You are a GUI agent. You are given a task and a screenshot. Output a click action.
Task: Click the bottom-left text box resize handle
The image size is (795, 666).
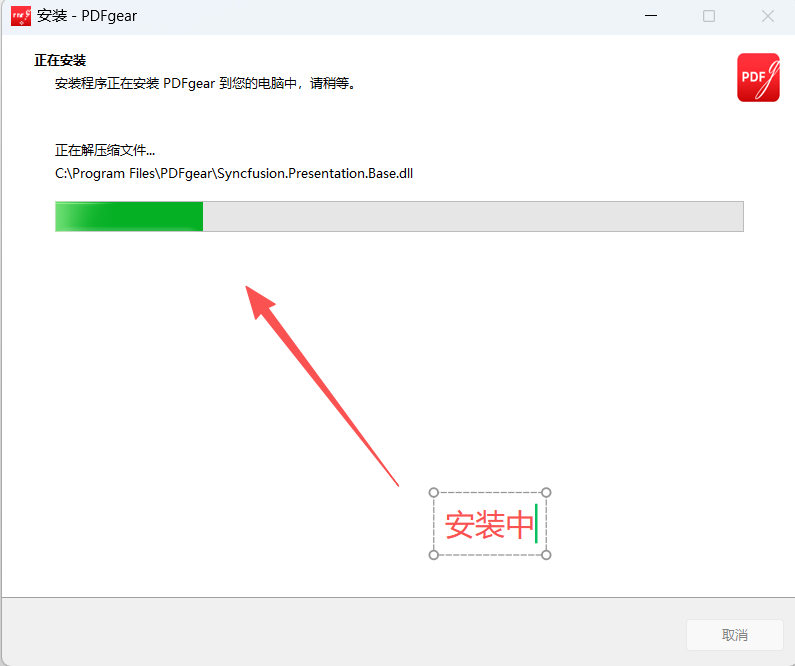433,555
